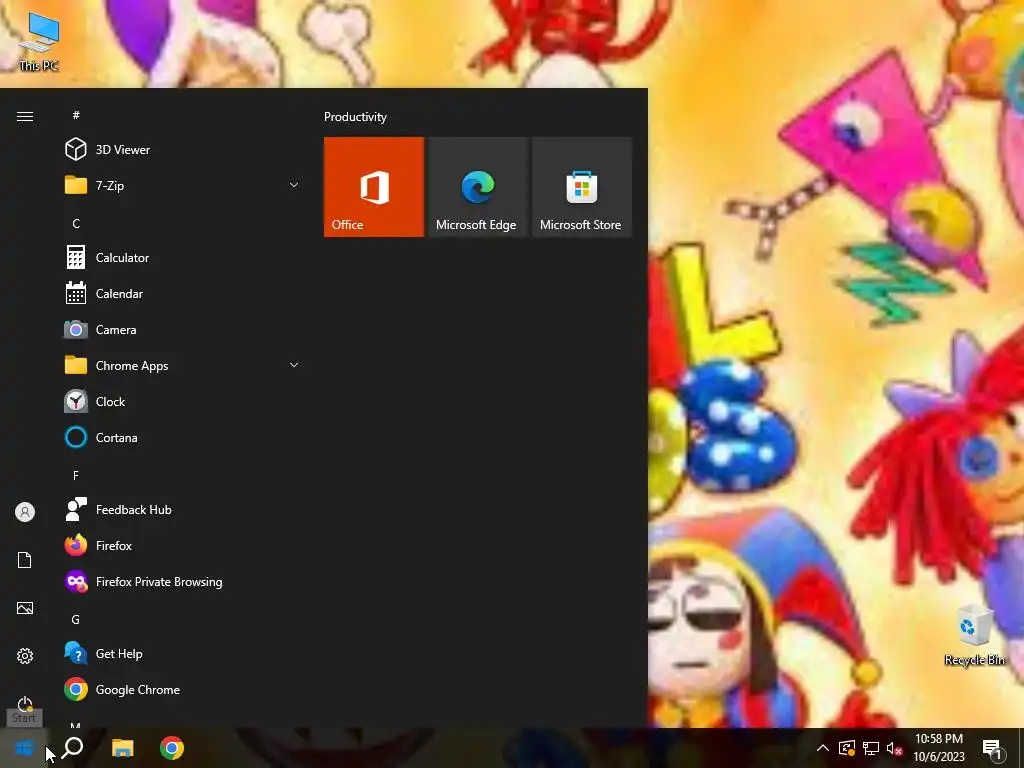This screenshot has width=1024, height=768.
Task: Show hidden tray icons arrow
Action: tap(823, 748)
